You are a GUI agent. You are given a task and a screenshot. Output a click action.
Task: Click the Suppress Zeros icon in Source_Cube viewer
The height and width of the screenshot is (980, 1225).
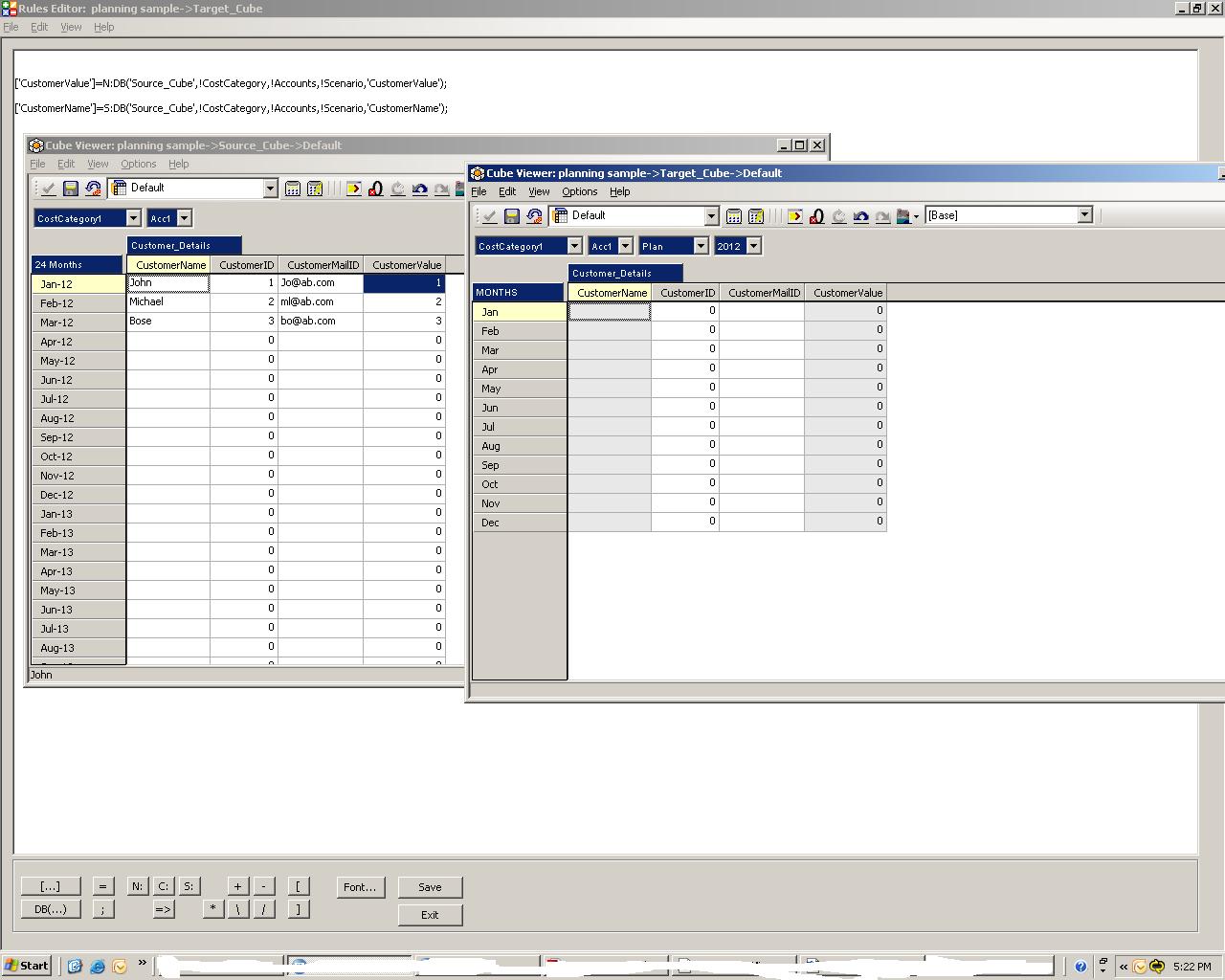(x=293, y=189)
